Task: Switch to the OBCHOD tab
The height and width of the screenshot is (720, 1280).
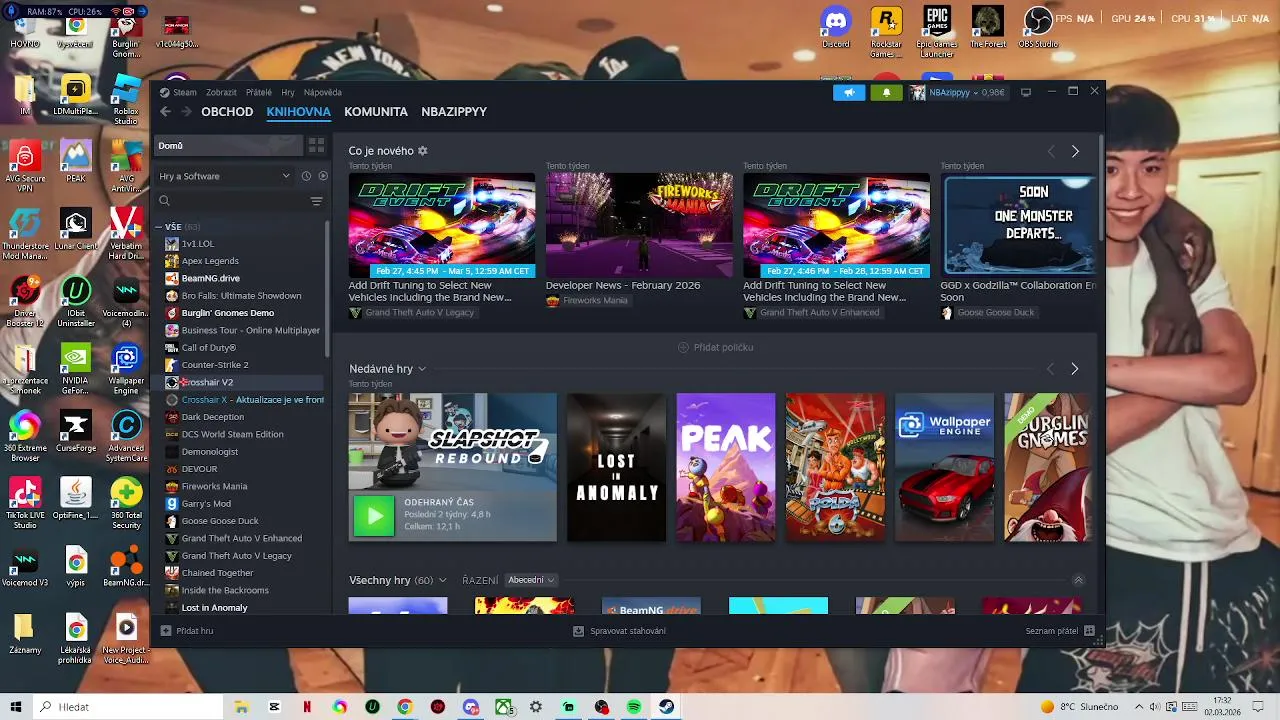Action: tap(227, 112)
